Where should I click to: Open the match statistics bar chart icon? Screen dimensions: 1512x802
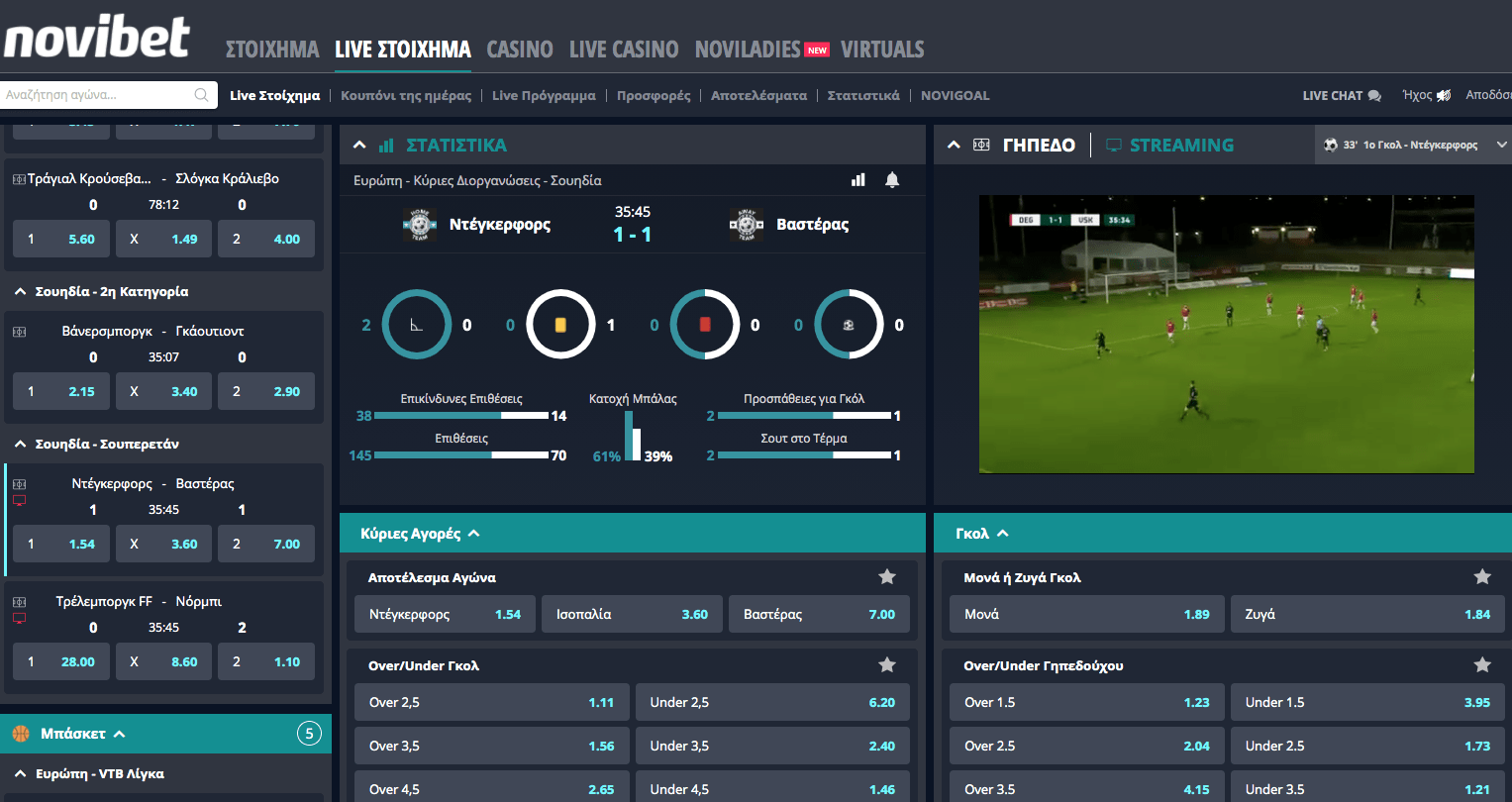858,180
